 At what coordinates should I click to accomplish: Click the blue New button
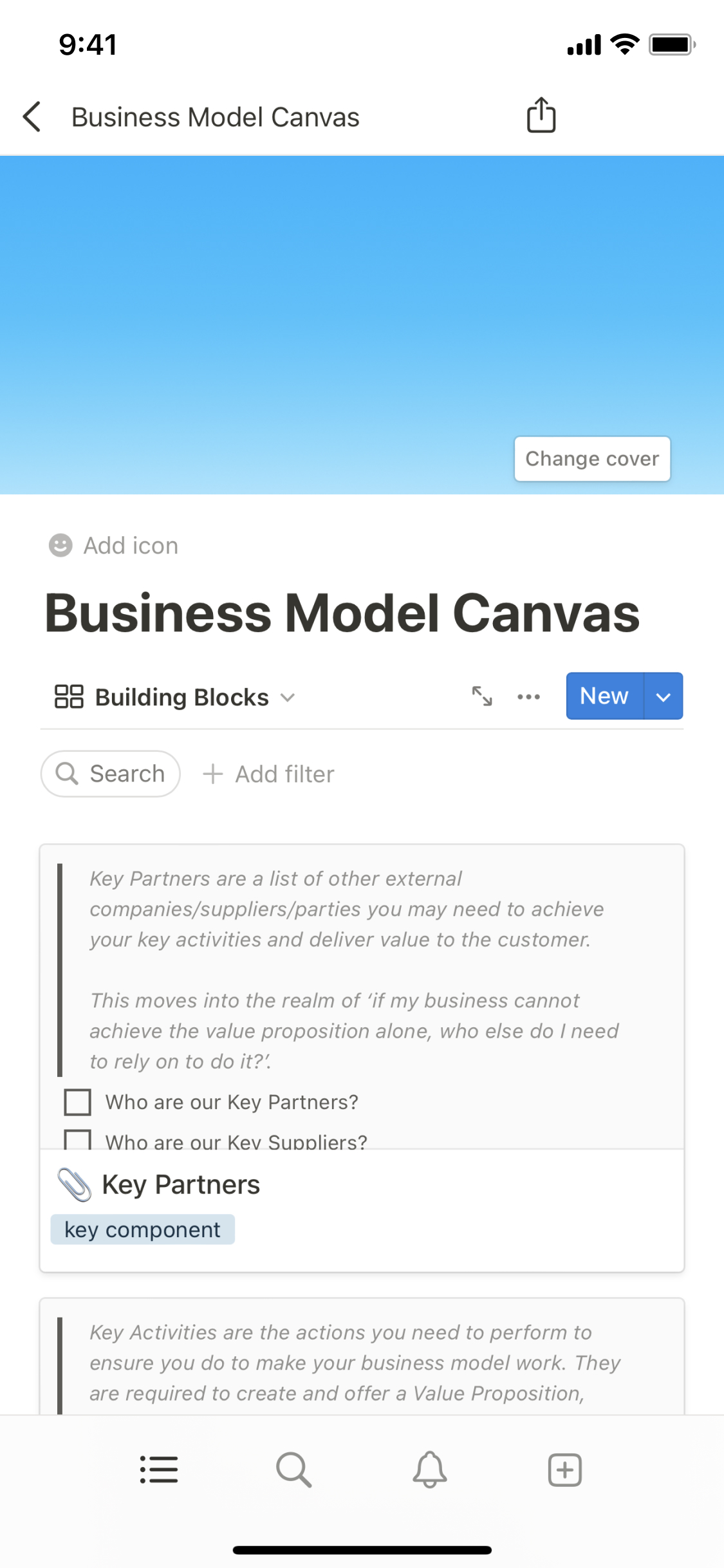[604, 696]
